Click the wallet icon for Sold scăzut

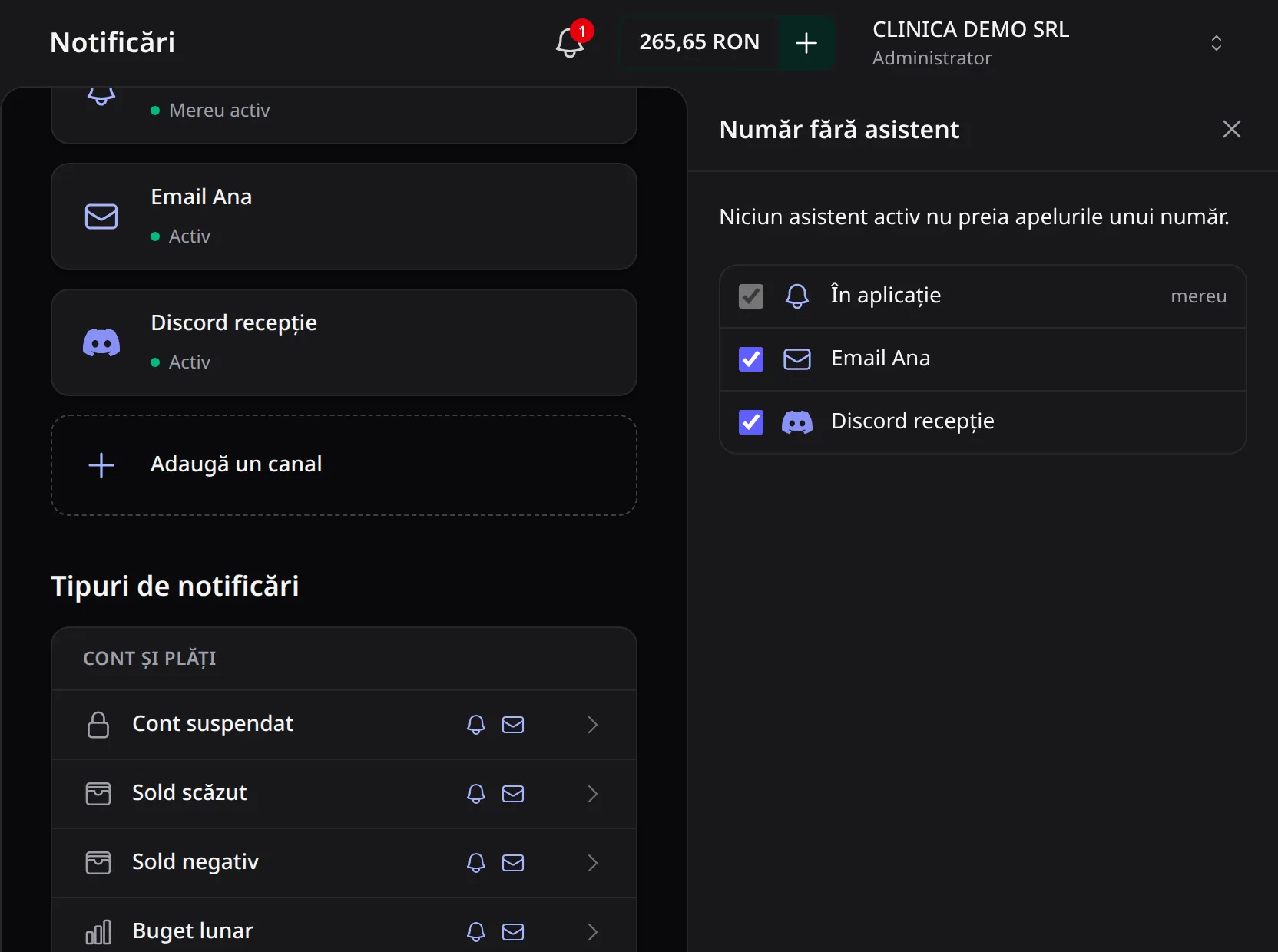98,794
